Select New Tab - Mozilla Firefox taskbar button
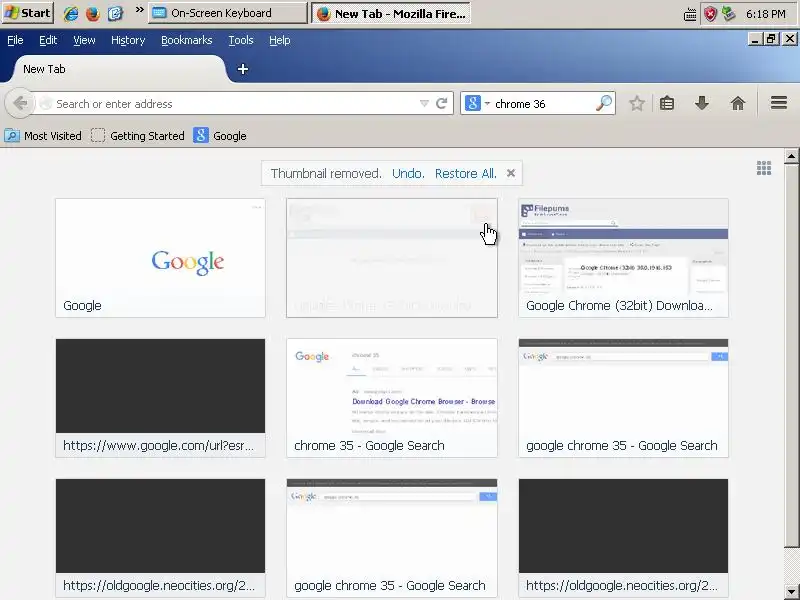This screenshot has width=800, height=600. click(390, 13)
